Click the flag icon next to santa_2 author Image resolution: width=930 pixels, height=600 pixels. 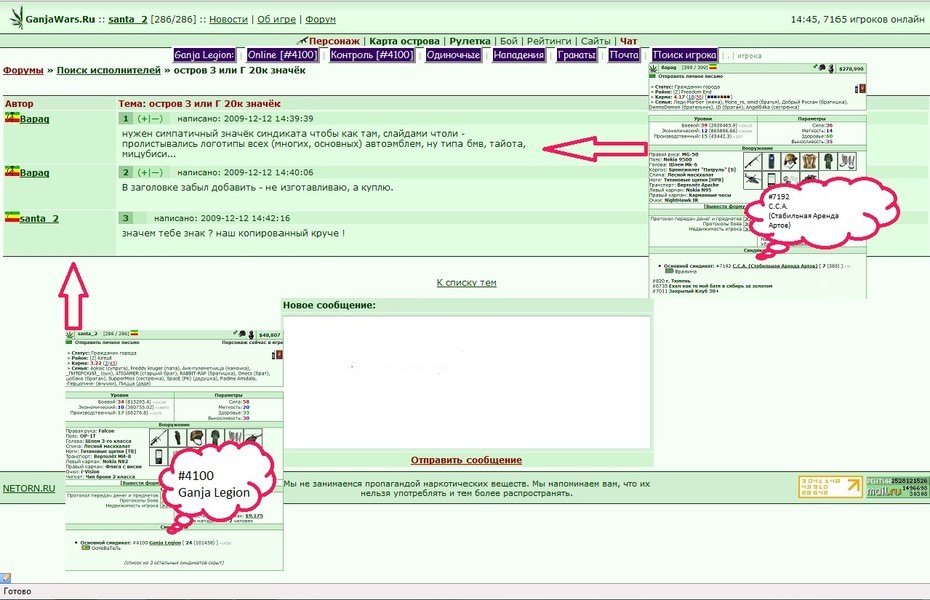pos(12,218)
